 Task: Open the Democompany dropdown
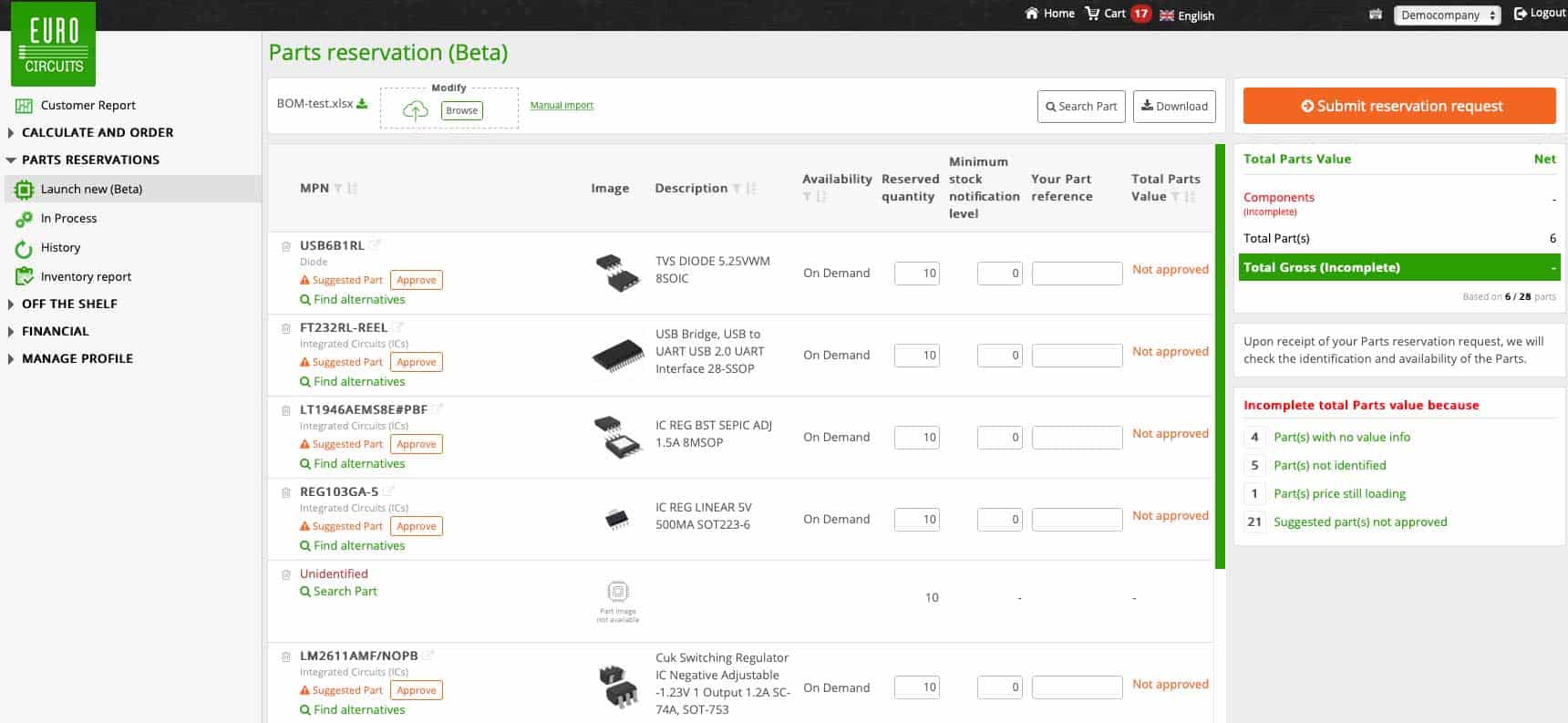1447,15
